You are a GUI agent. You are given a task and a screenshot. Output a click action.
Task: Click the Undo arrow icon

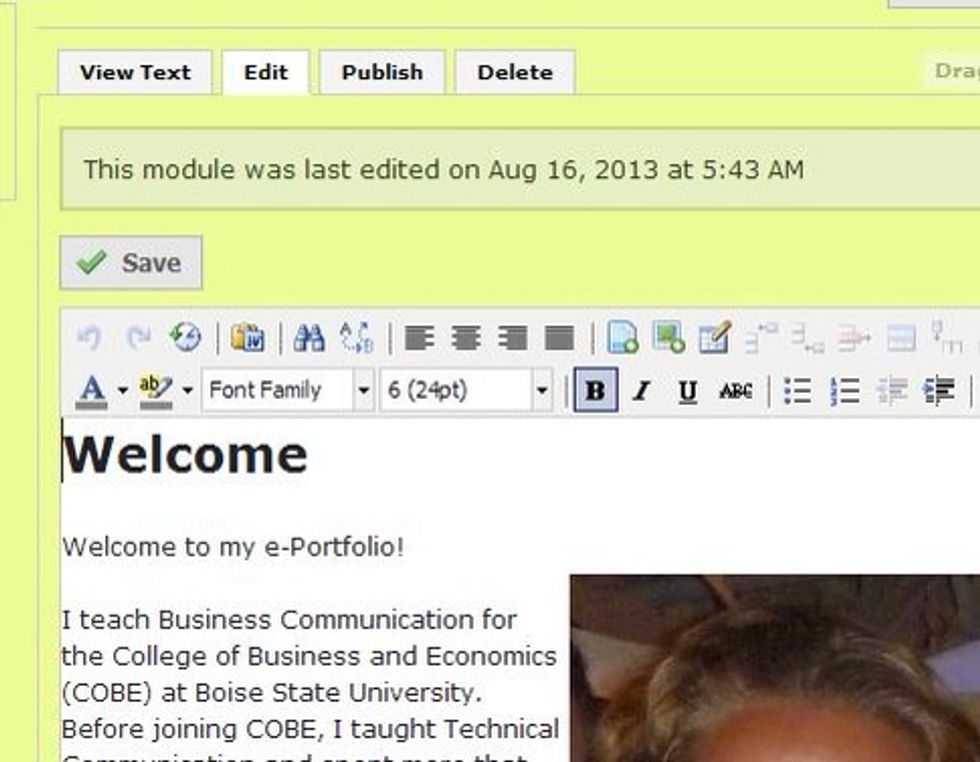(x=89, y=338)
